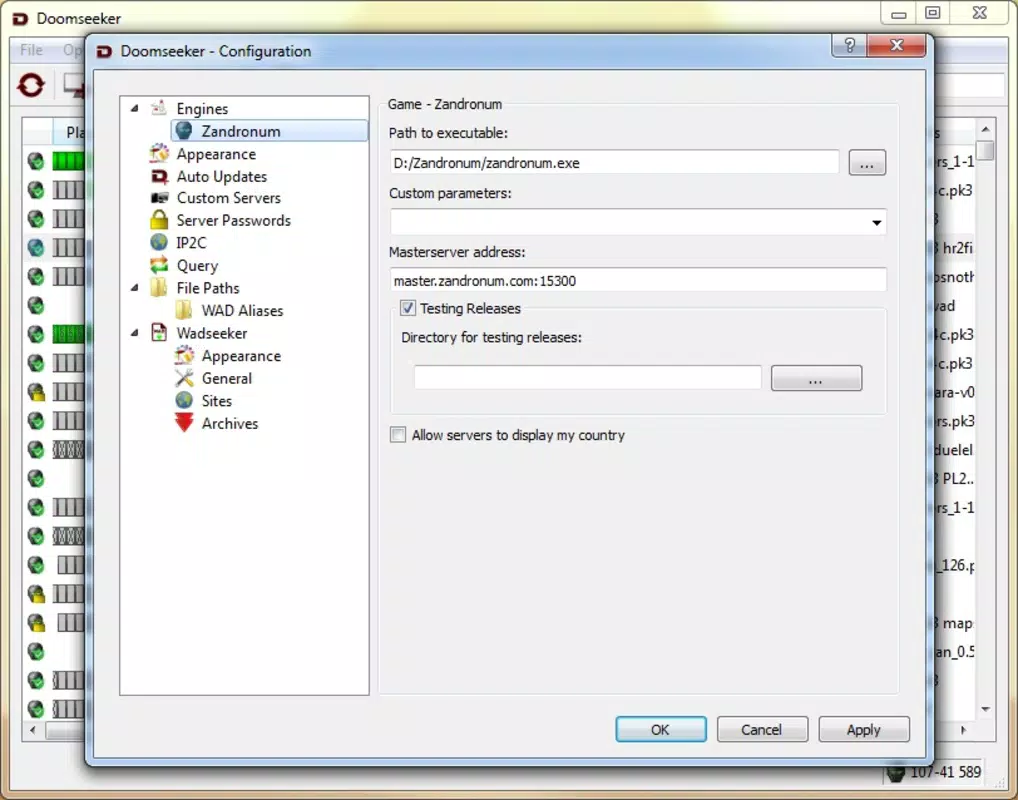
Task: Enable Allow servers to display my country
Action: [398, 434]
